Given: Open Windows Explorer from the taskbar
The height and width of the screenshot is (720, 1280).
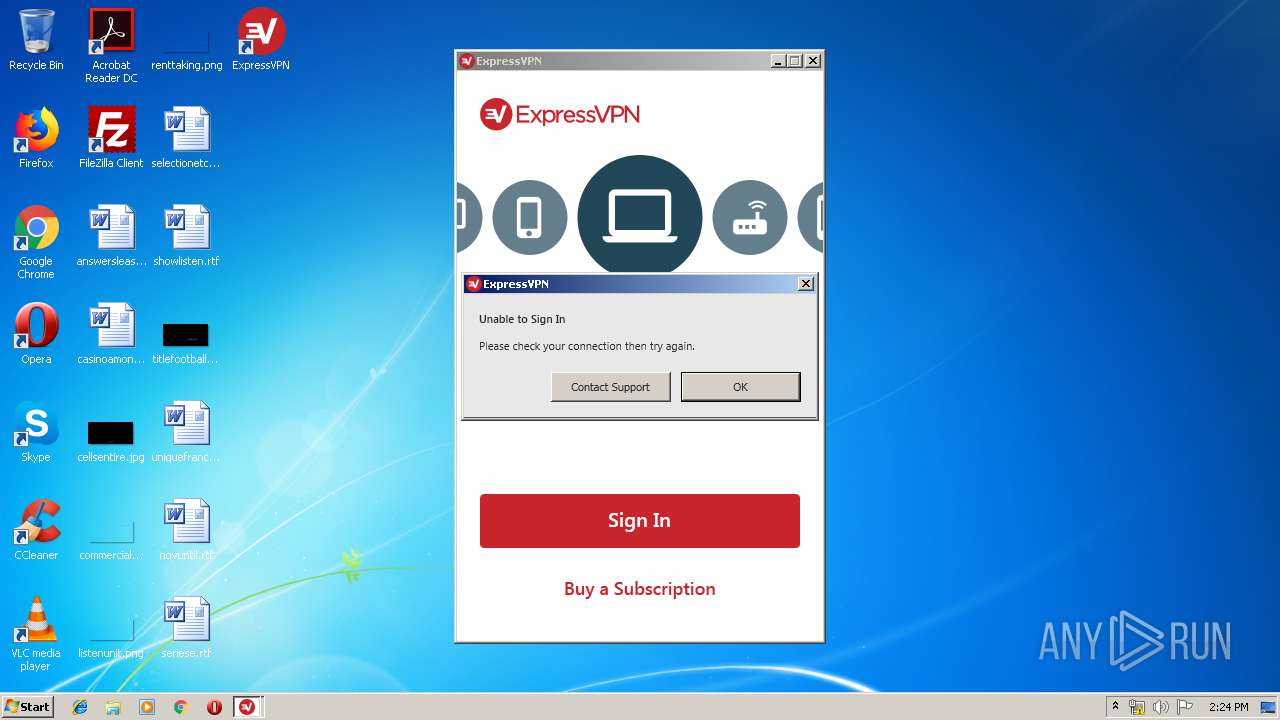Looking at the screenshot, I should click(x=113, y=707).
